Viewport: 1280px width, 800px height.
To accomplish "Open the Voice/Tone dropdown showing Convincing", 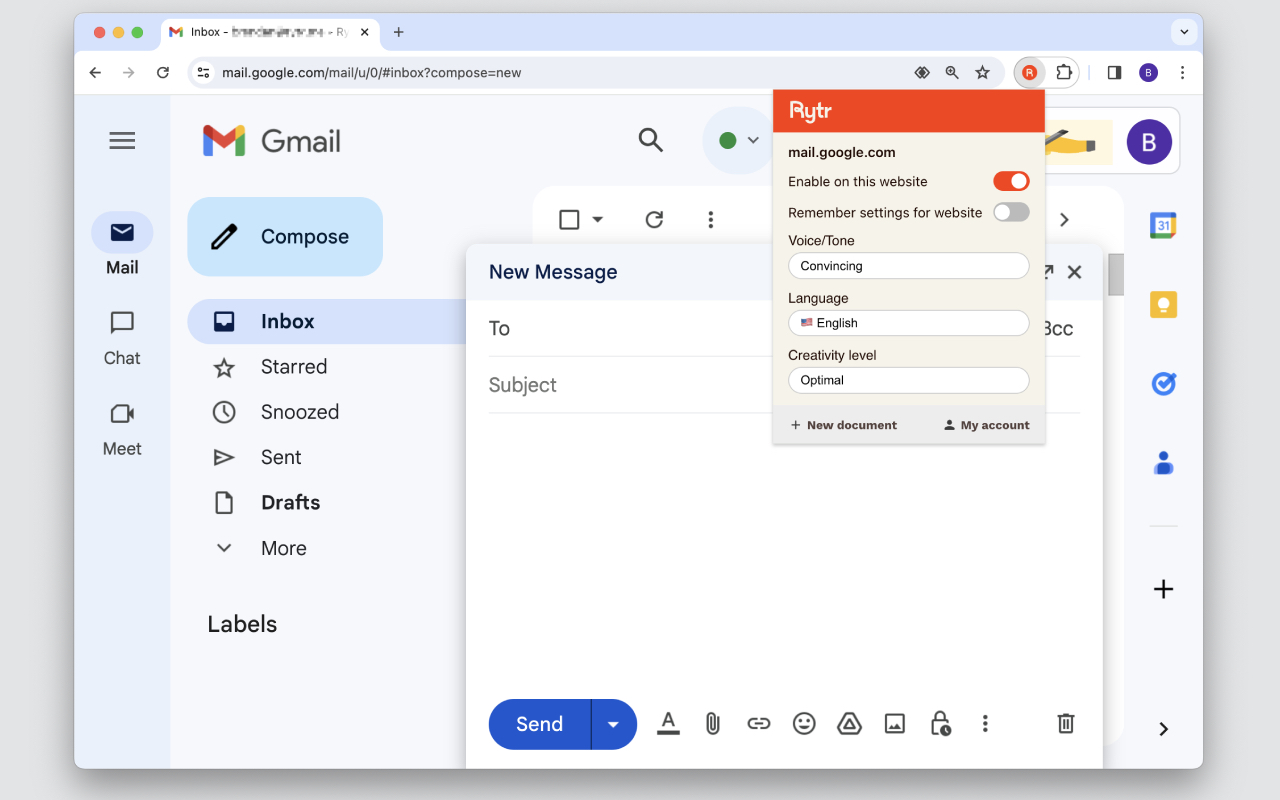I will point(908,265).
